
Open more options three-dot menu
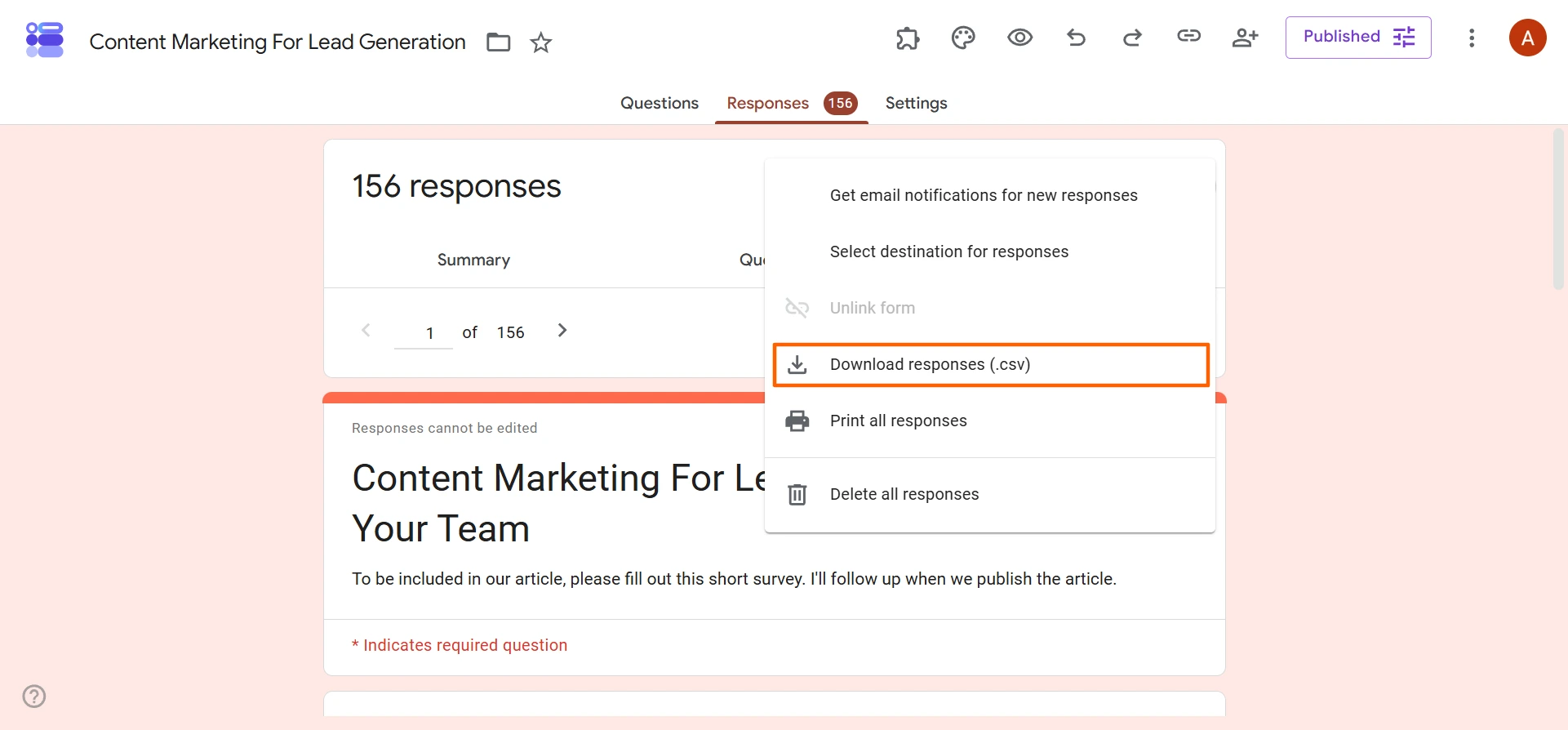tap(1472, 38)
